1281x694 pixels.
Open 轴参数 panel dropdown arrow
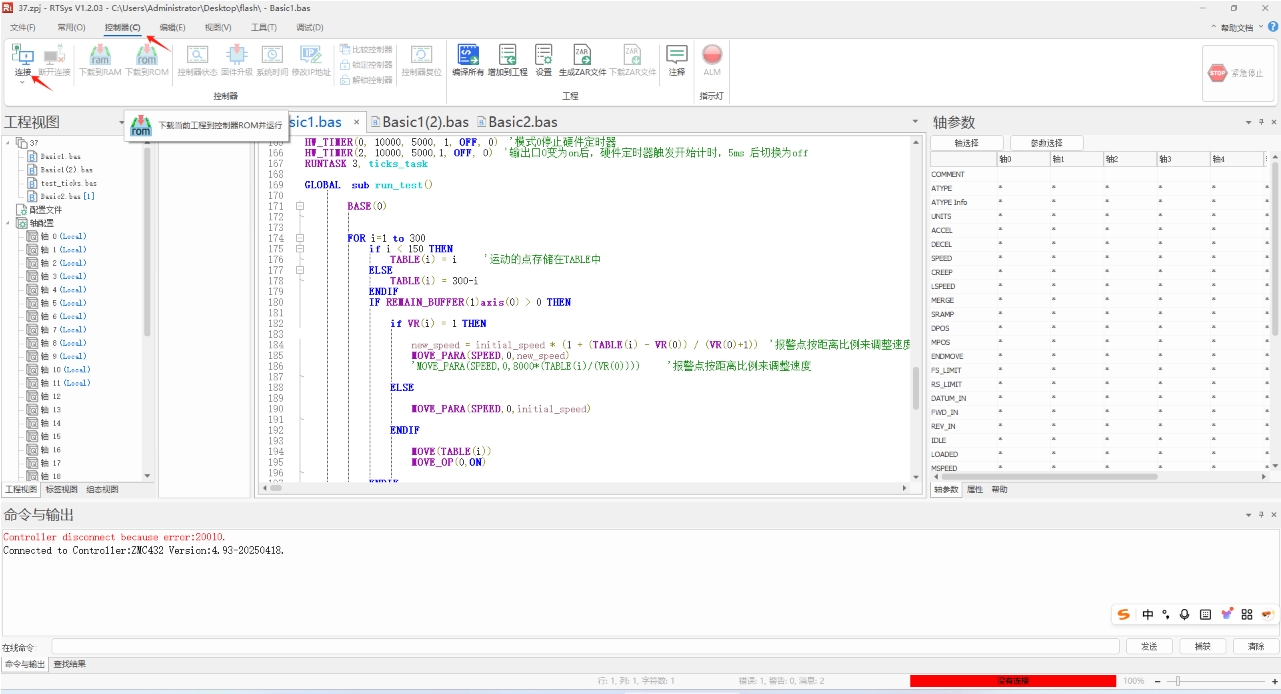coord(1247,122)
